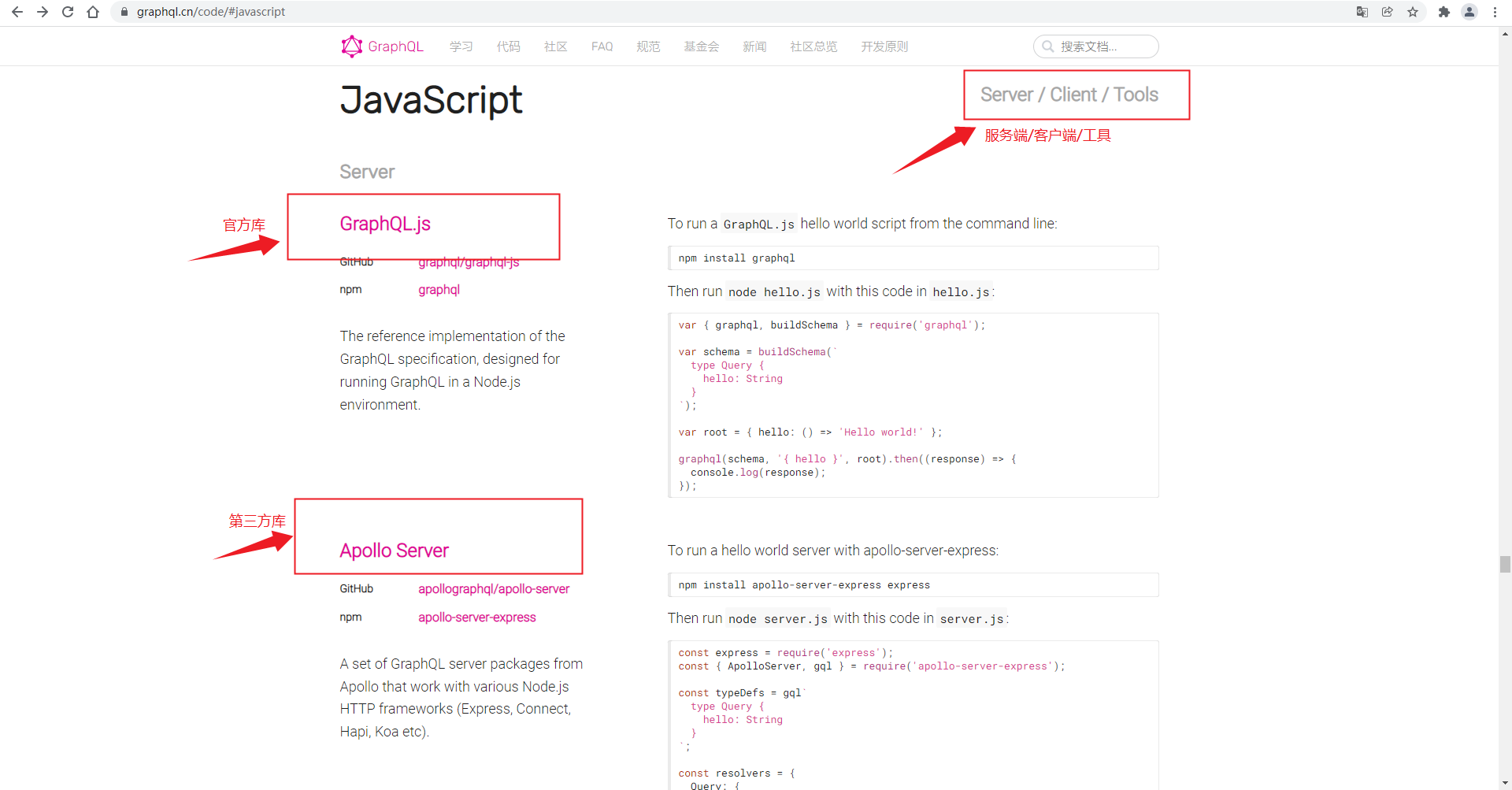Click the Server / Client / Tools heading
This screenshot has height=790, width=1512.
click(x=1069, y=95)
